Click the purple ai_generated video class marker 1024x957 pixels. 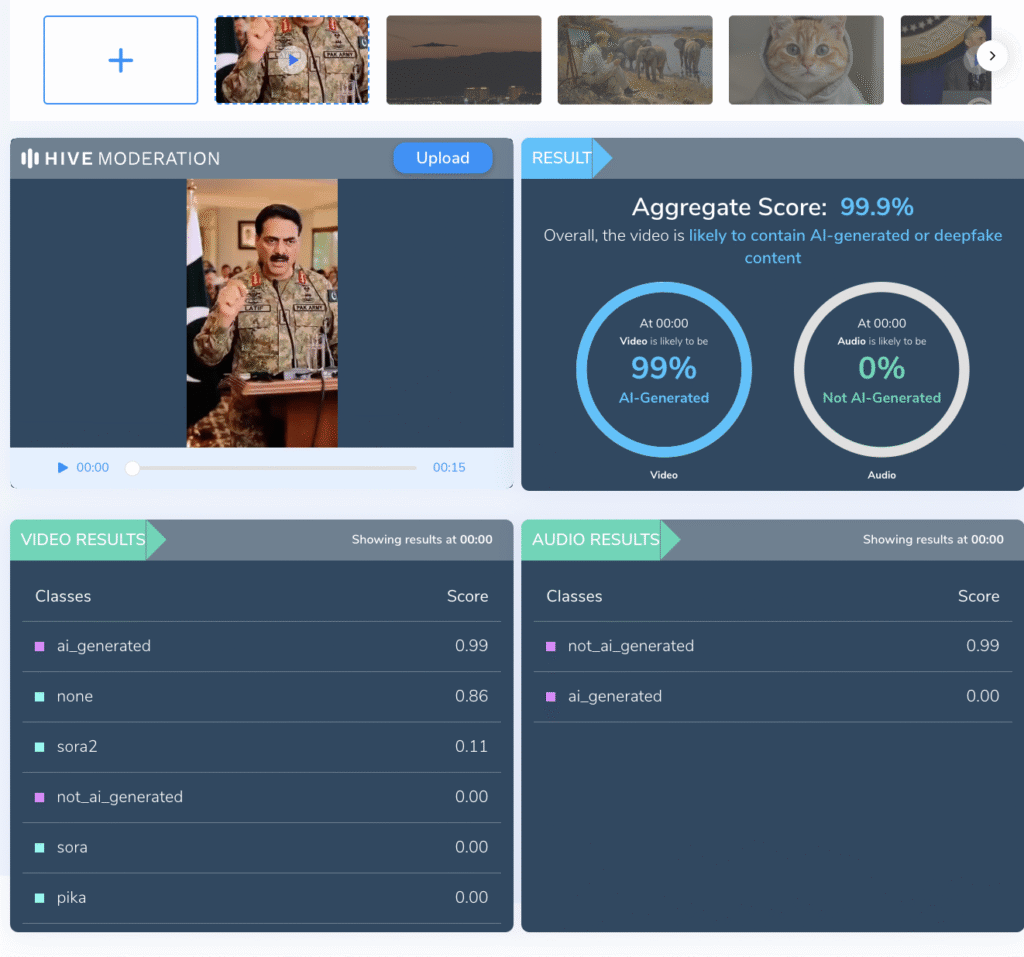click(x=40, y=646)
